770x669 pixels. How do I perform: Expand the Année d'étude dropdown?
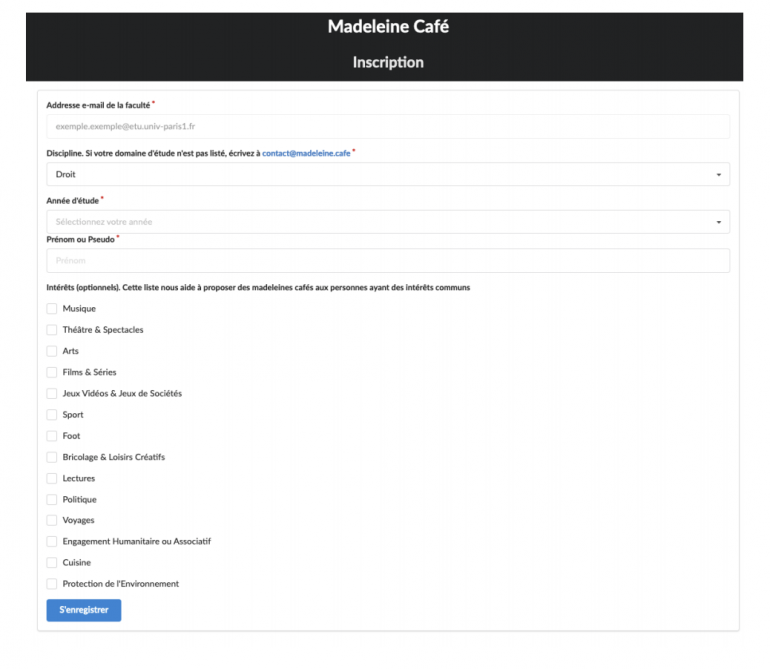(x=388, y=222)
